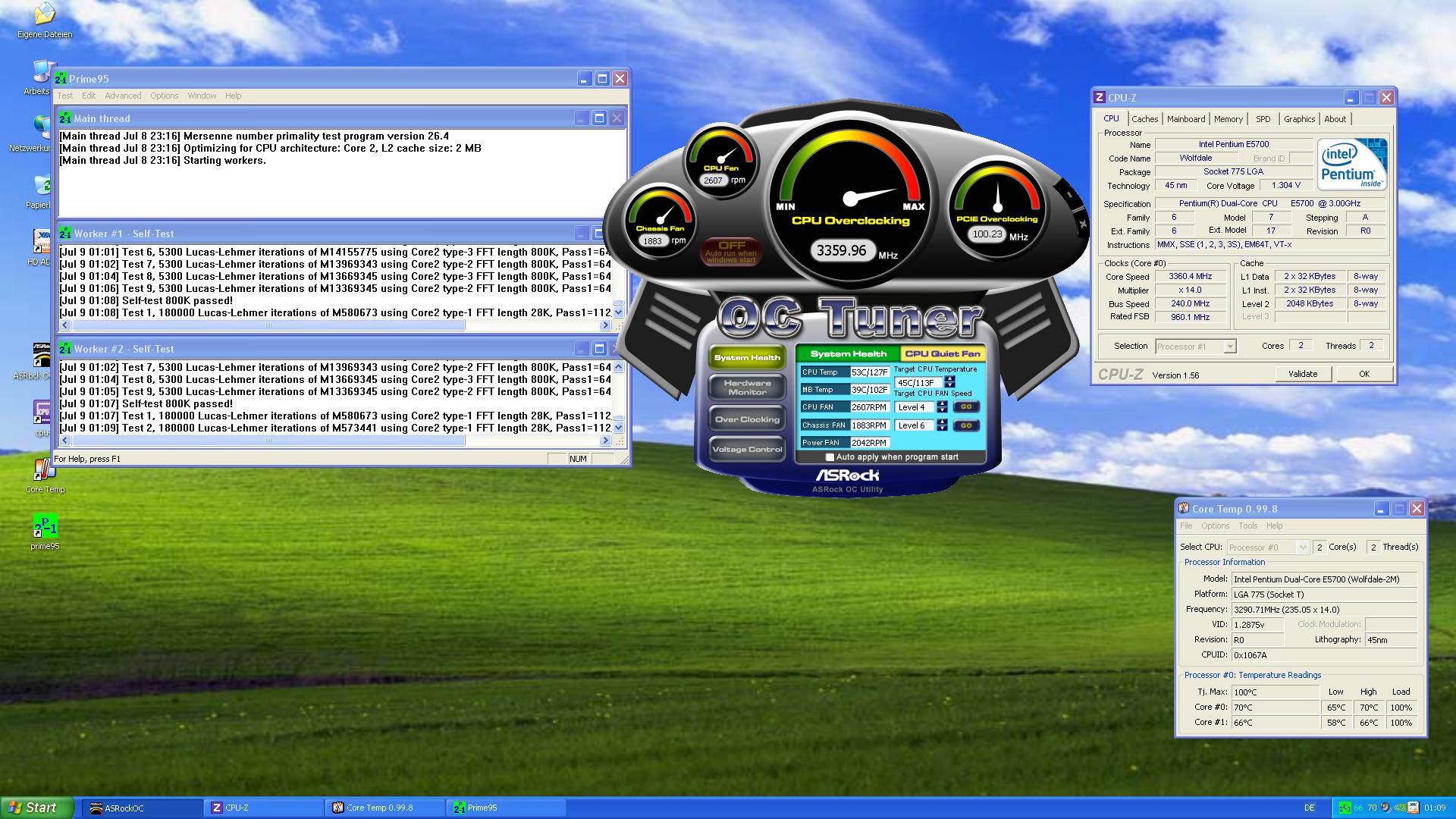Click the Worker #1 horizontal scrollbar thumb
This screenshot has width=1456, height=819.
[x=268, y=325]
